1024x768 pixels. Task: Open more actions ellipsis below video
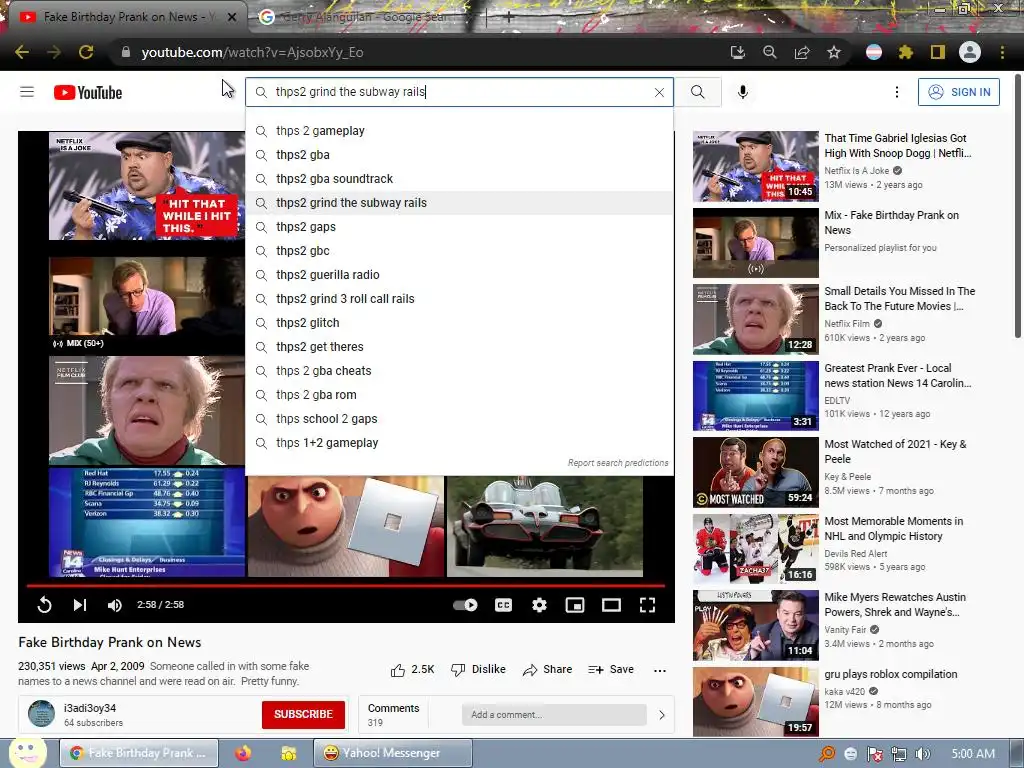coord(660,671)
